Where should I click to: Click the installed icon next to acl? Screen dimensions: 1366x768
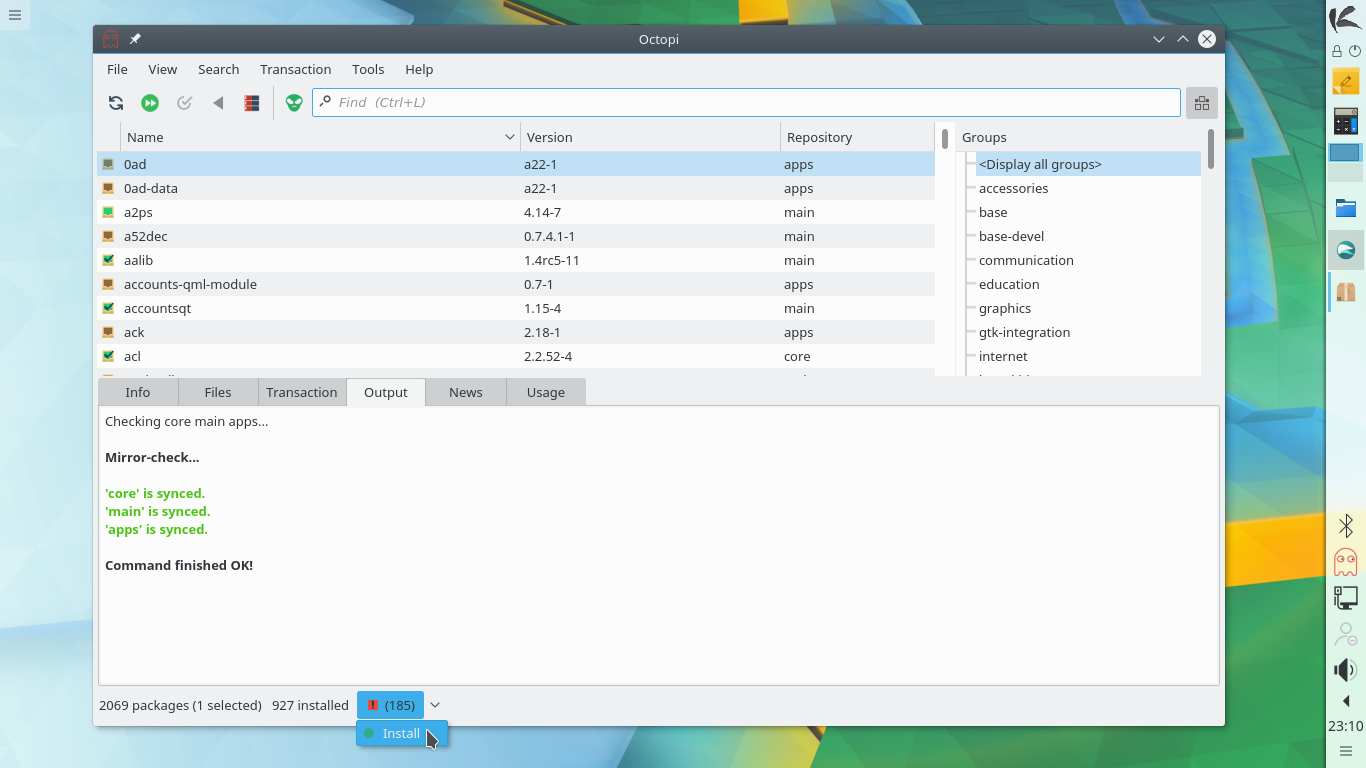point(108,356)
